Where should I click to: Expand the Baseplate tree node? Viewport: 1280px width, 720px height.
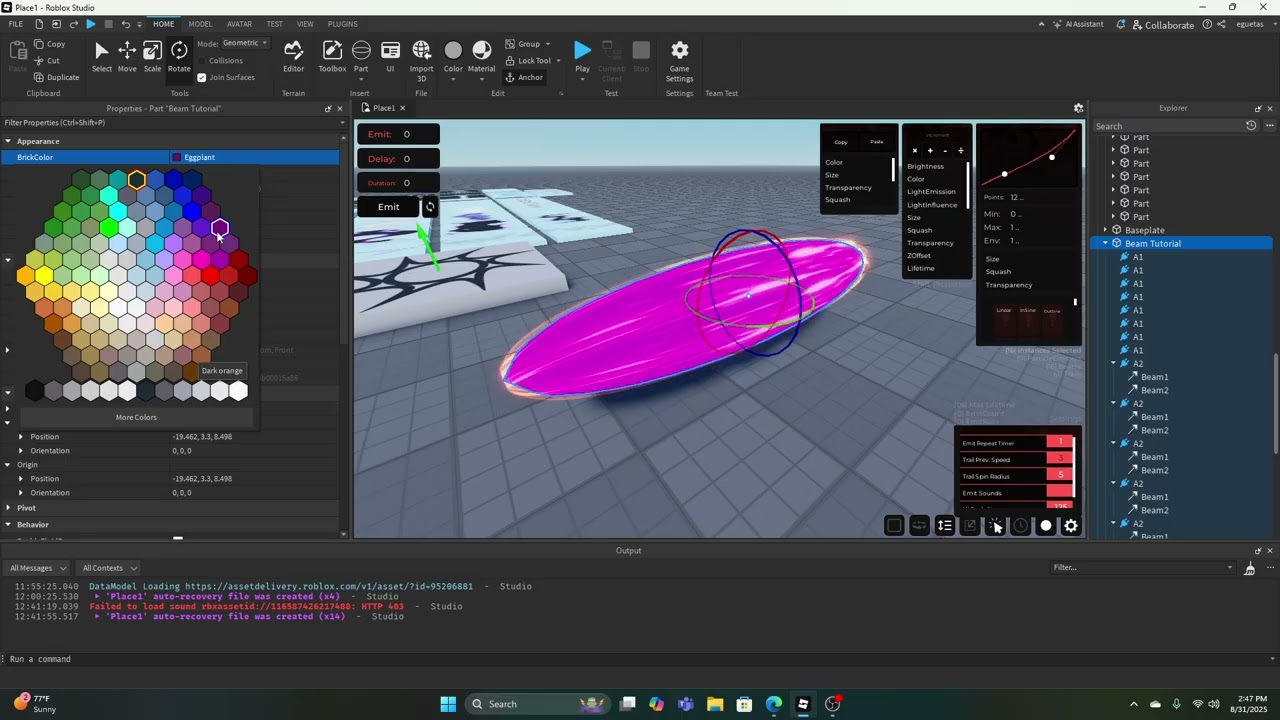[x=1105, y=230]
